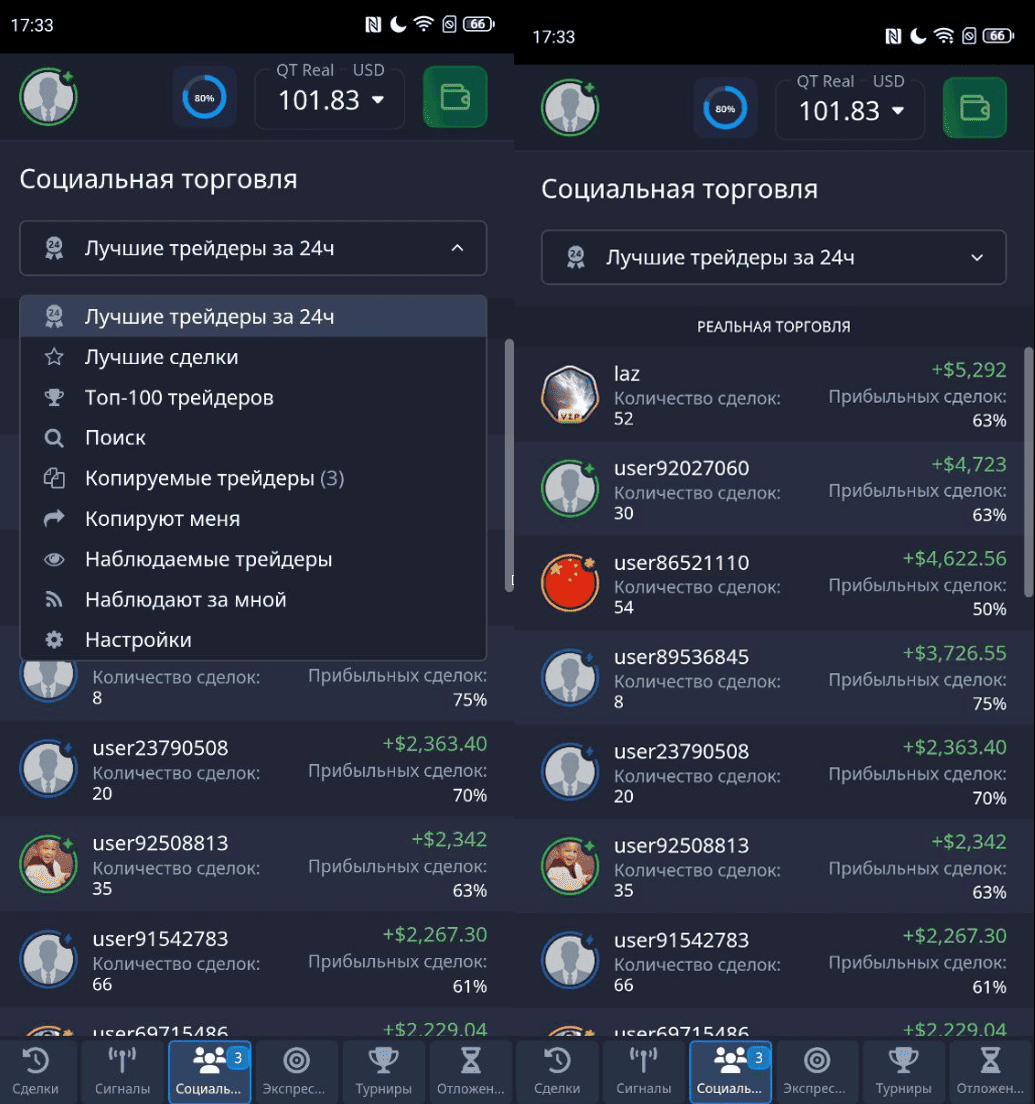The width and height of the screenshot is (1035, 1104).
Task: Select 'Социаль...' tab in right screen
Action: [x=730, y=1072]
